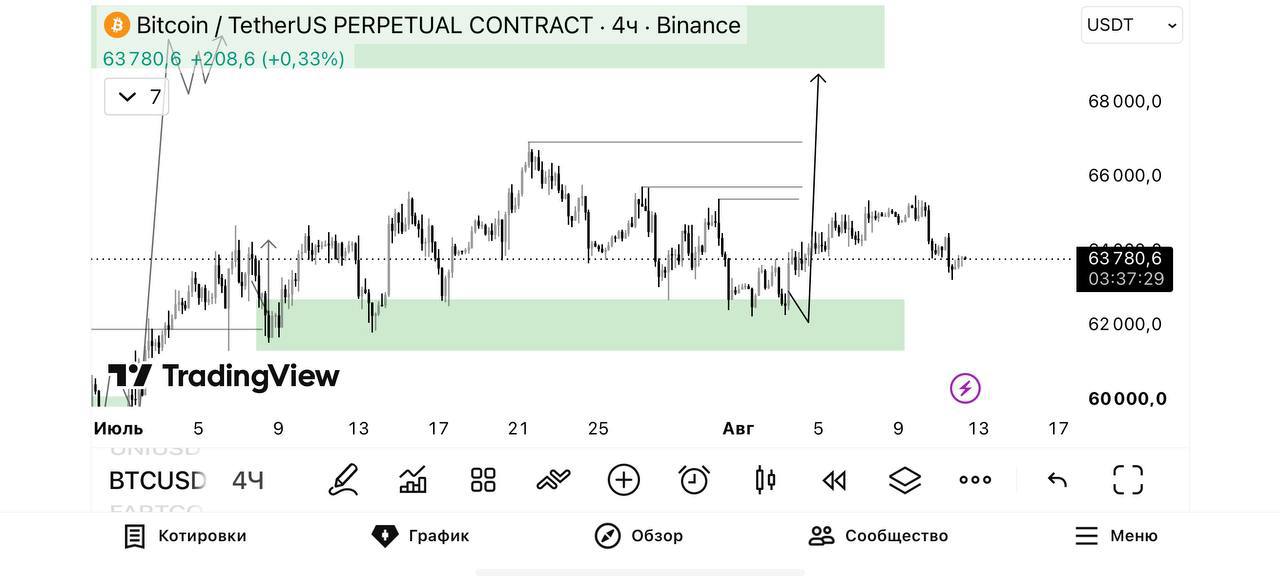
Task: Open the indicators chart icon
Action: coord(413,480)
